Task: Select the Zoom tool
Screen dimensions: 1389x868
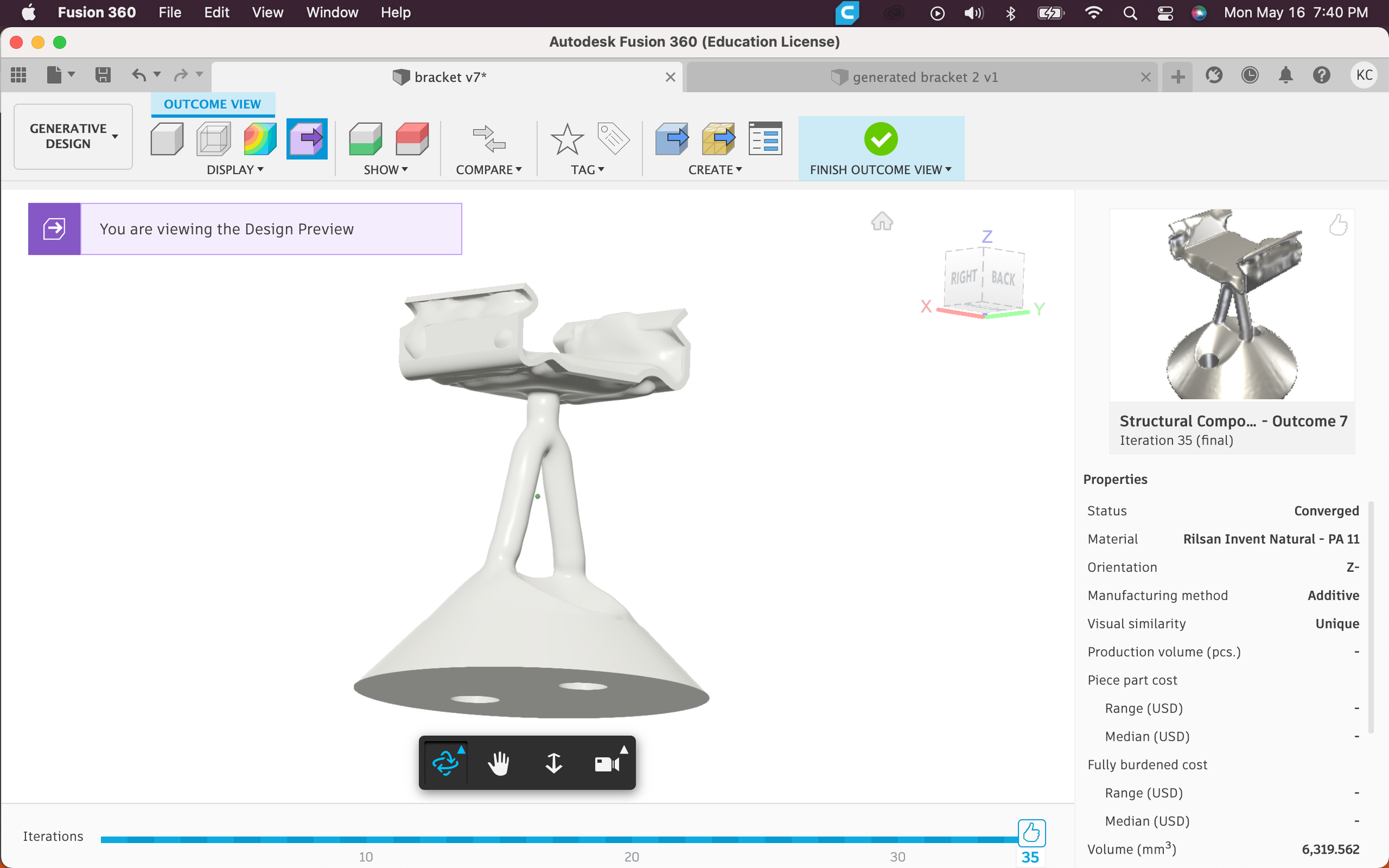Action: [554, 763]
